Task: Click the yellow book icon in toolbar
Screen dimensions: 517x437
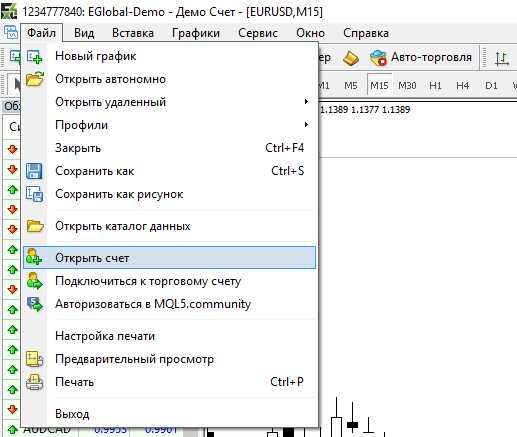Action: coord(351,58)
